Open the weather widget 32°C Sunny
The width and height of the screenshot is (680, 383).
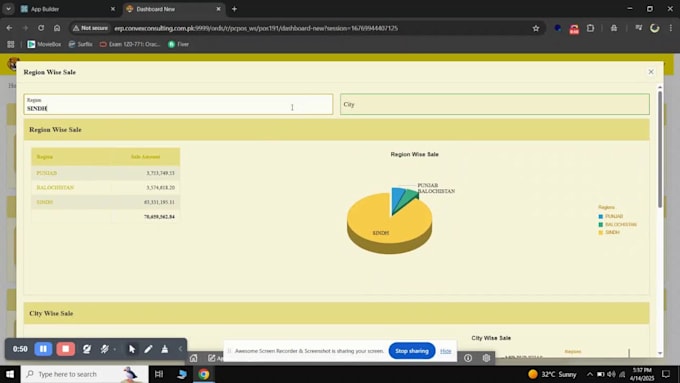552,374
